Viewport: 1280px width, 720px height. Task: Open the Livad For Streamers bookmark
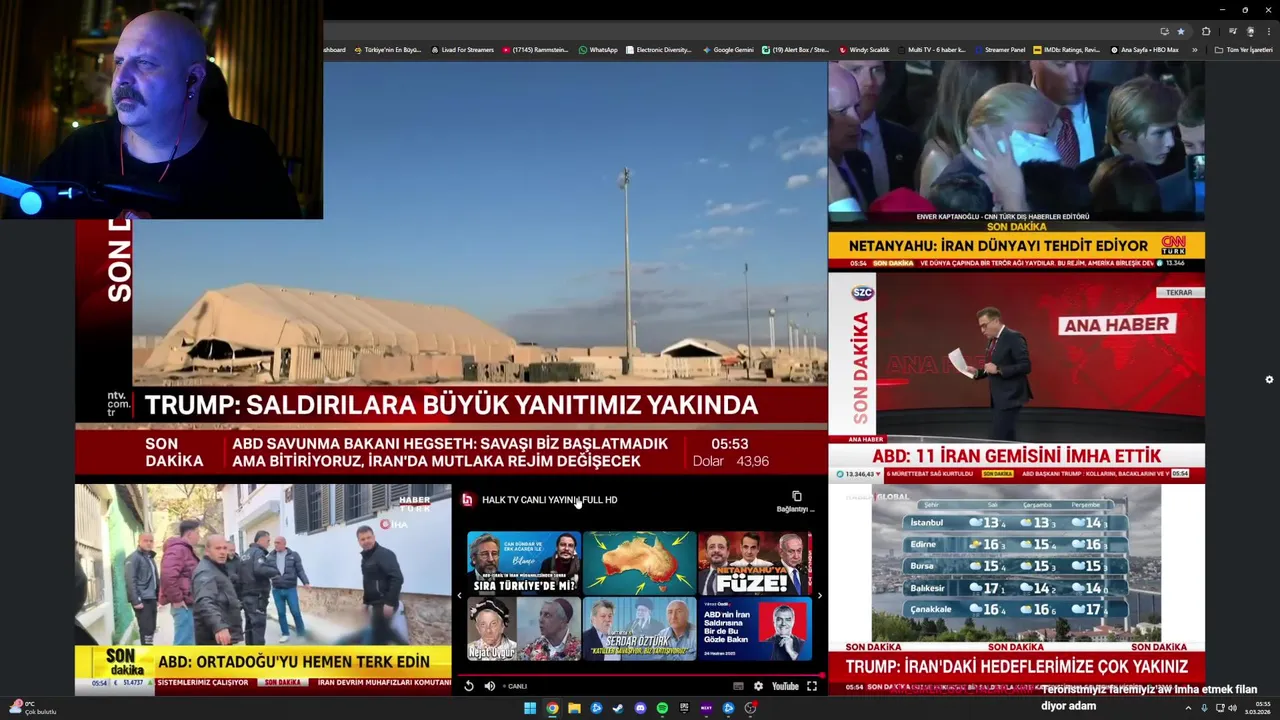click(x=461, y=49)
